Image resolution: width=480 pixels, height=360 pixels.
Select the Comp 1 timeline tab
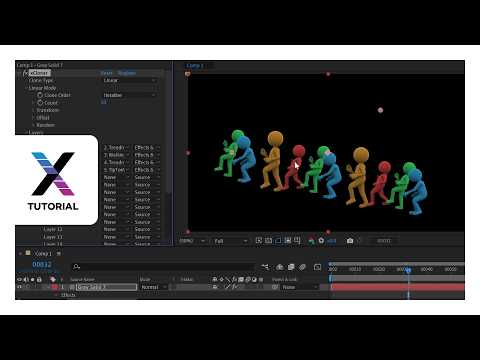pos(43,254)
